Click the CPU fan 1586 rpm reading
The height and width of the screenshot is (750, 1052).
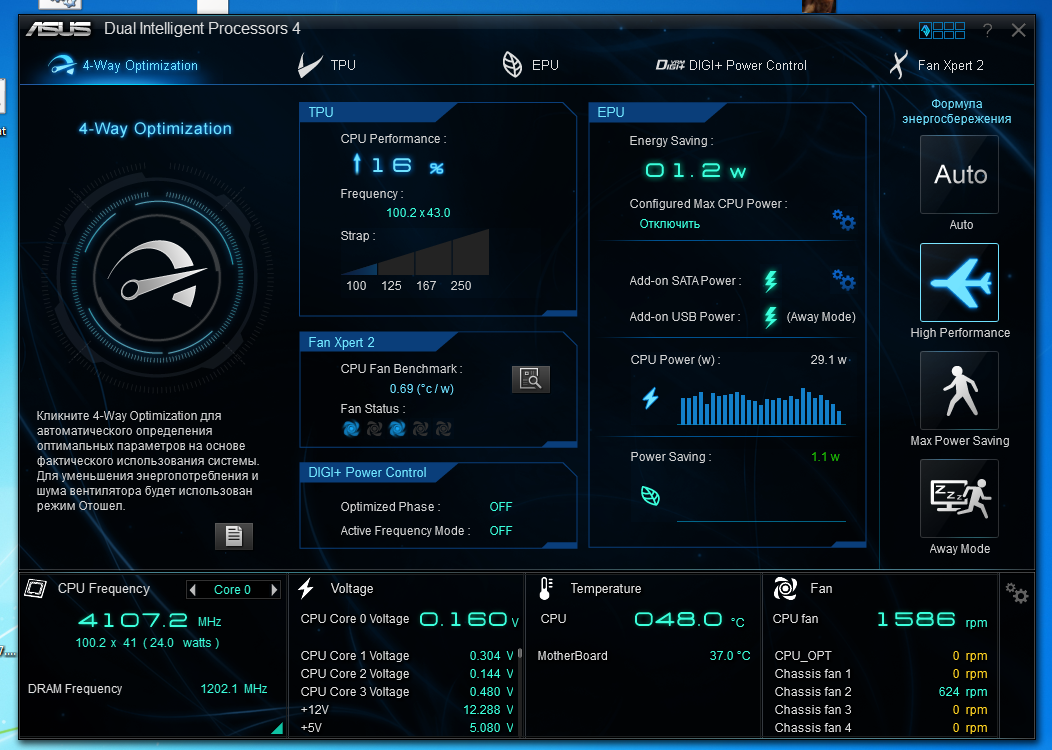pos(932,619)
